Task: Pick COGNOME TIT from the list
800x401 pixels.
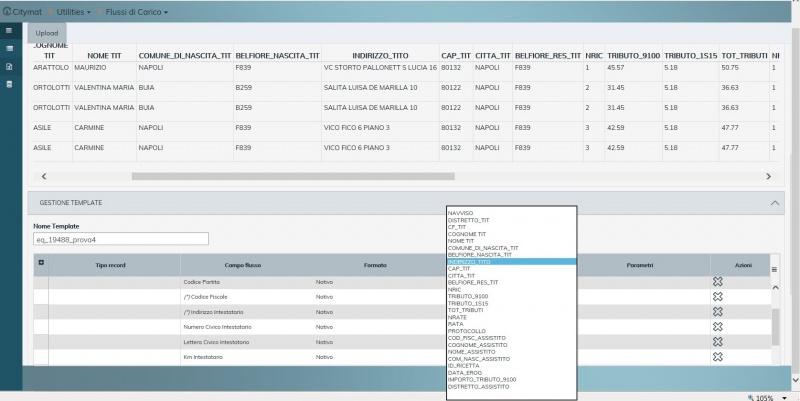Action: (x=469, y=234)
